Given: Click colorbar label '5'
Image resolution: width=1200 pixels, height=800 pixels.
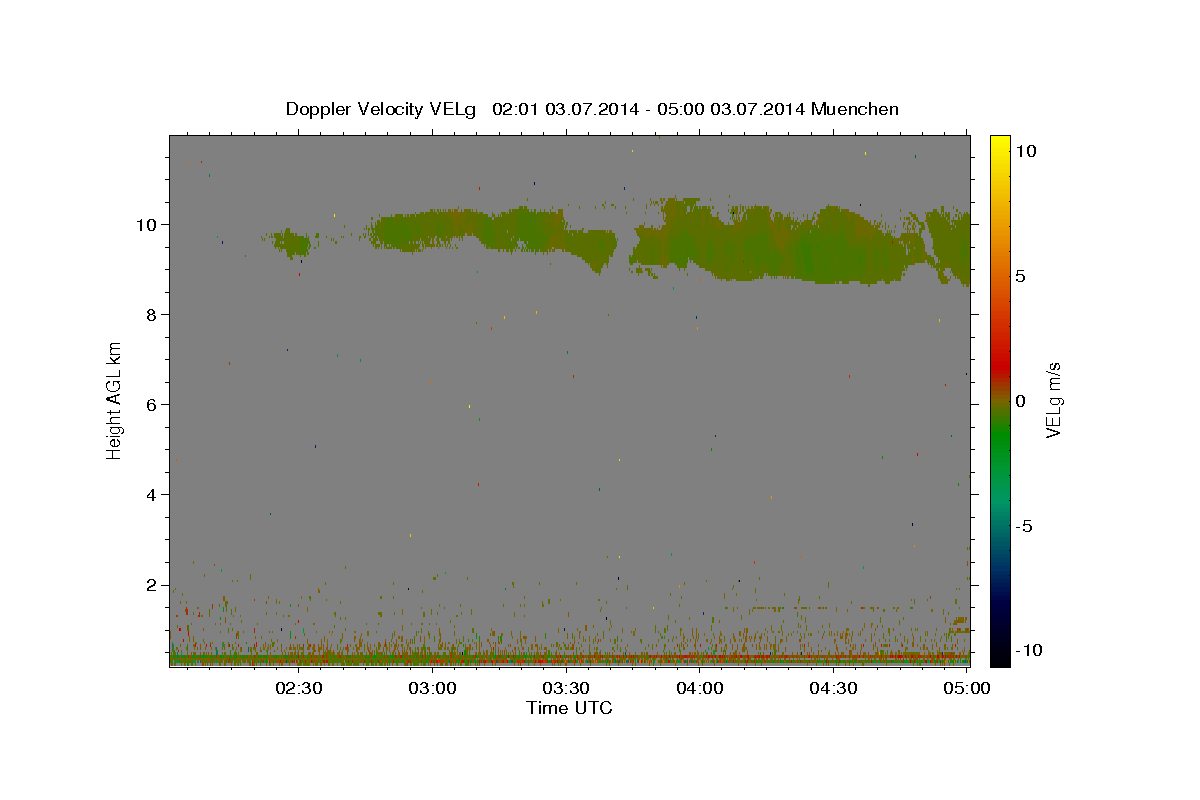Looking at the screenshot, I should 1020,276.
